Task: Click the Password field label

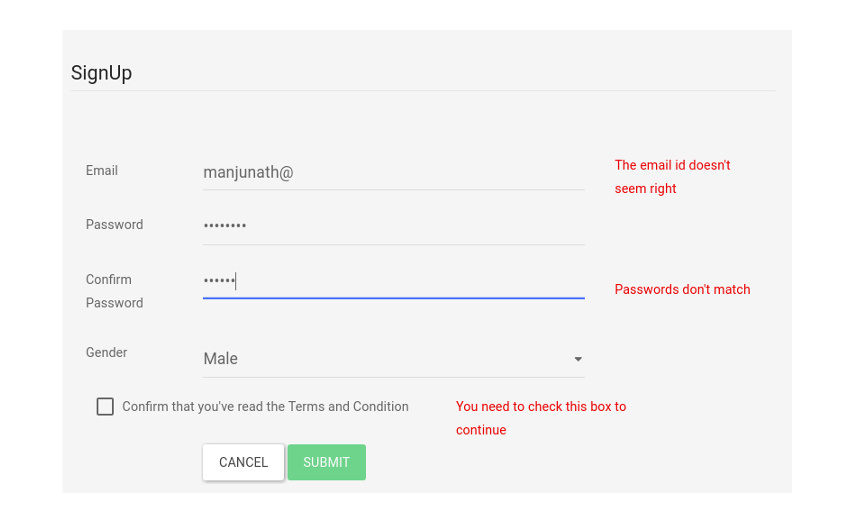Action: [114, 225]
